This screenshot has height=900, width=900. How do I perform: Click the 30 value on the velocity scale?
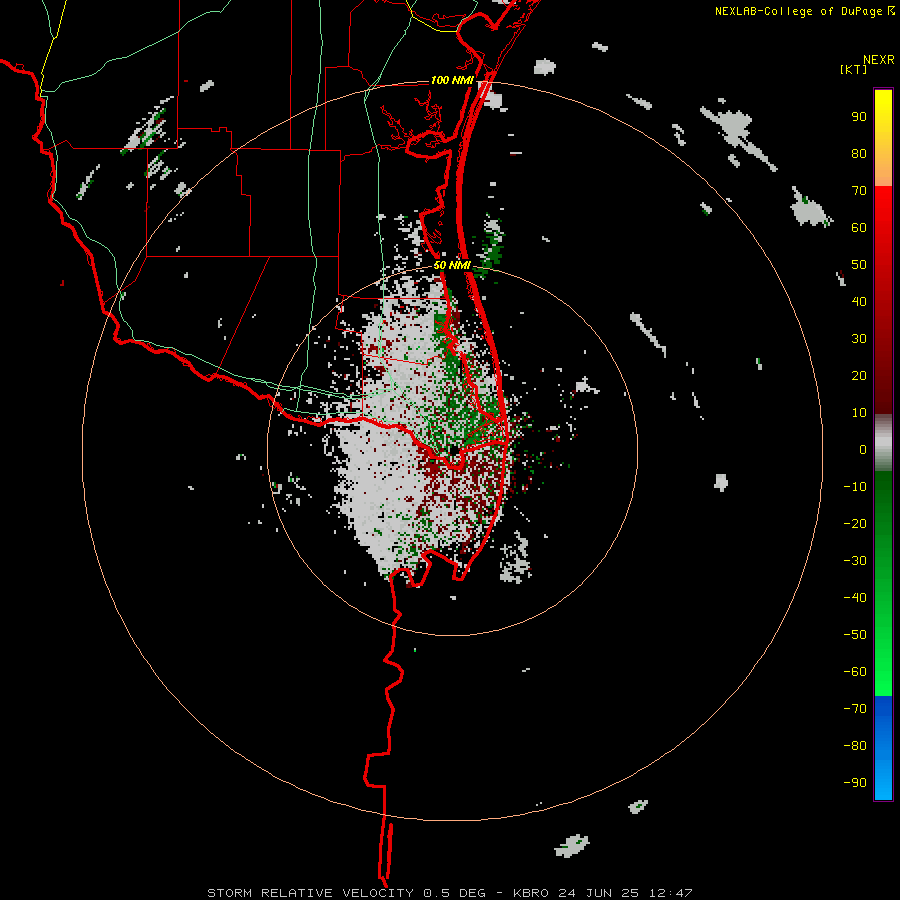point(859,339)
